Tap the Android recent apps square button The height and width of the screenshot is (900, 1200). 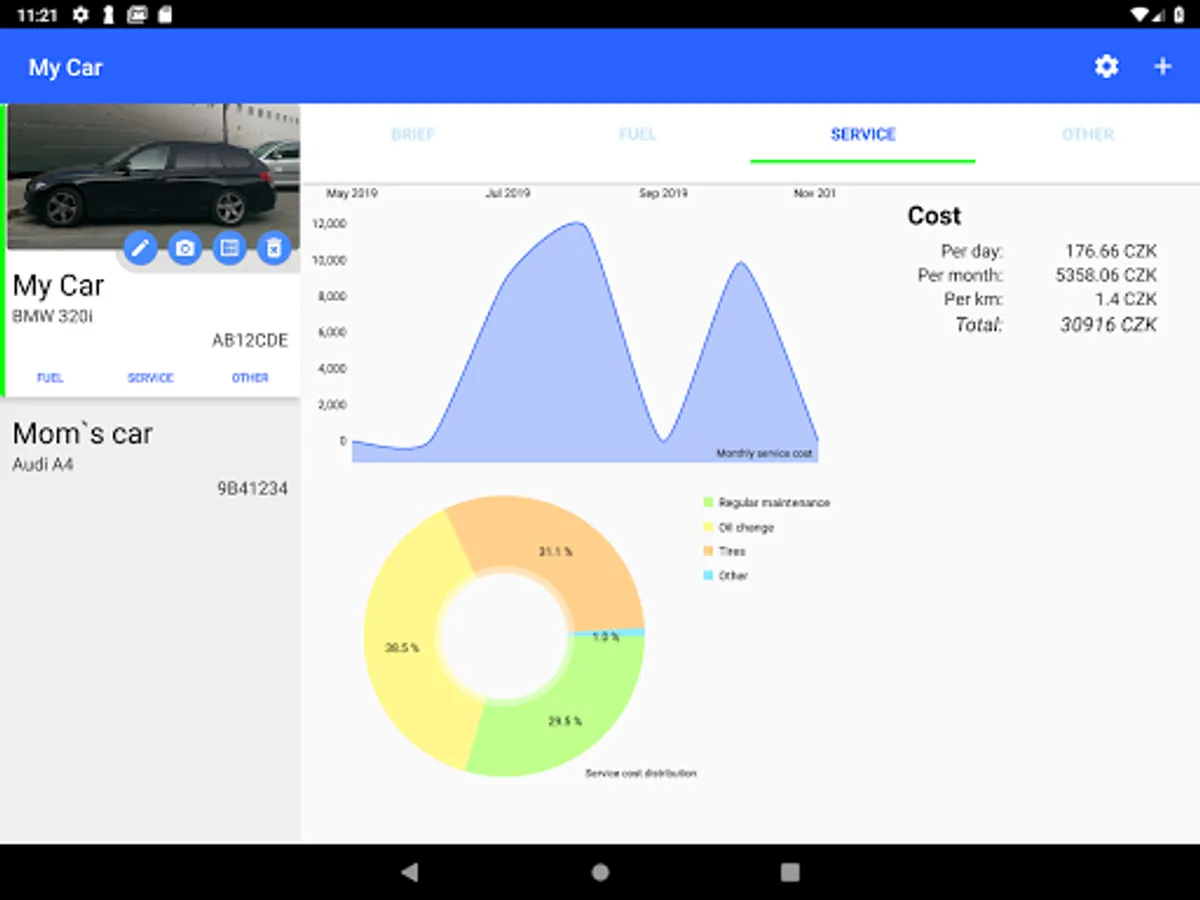[790, 872]
